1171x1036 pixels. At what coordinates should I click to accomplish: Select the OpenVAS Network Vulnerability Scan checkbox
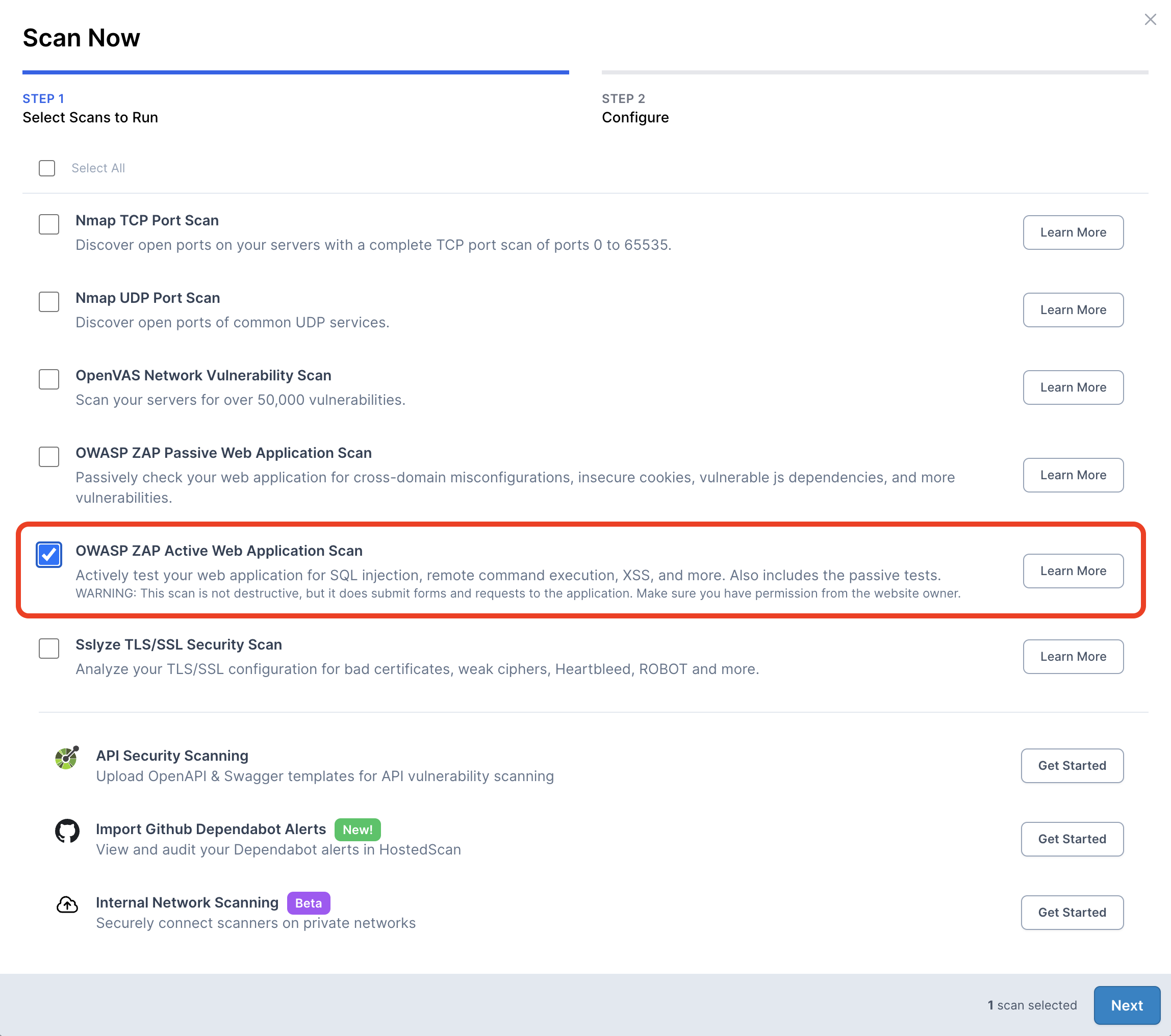(48, 378)
